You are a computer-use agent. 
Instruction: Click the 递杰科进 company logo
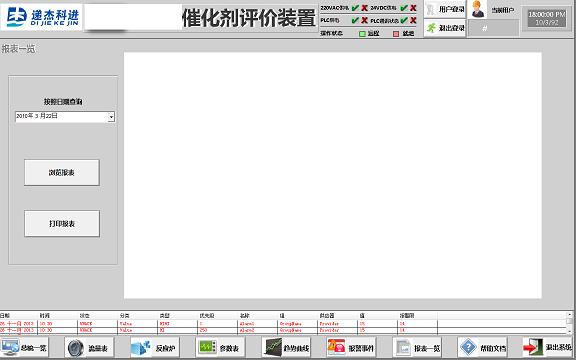[x=42, y=17]
